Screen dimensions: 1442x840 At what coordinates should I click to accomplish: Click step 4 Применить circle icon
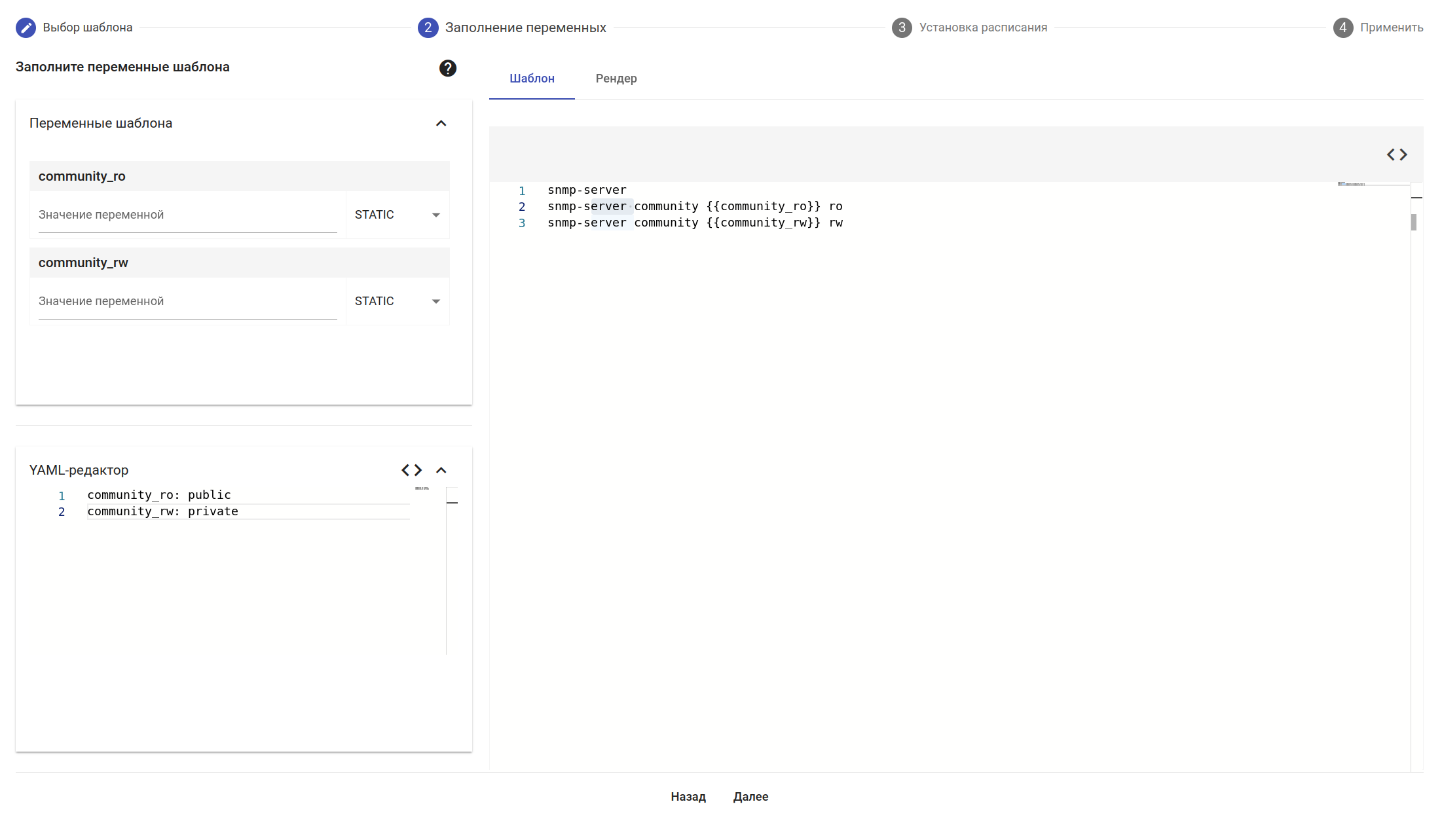click(1342, 27)
